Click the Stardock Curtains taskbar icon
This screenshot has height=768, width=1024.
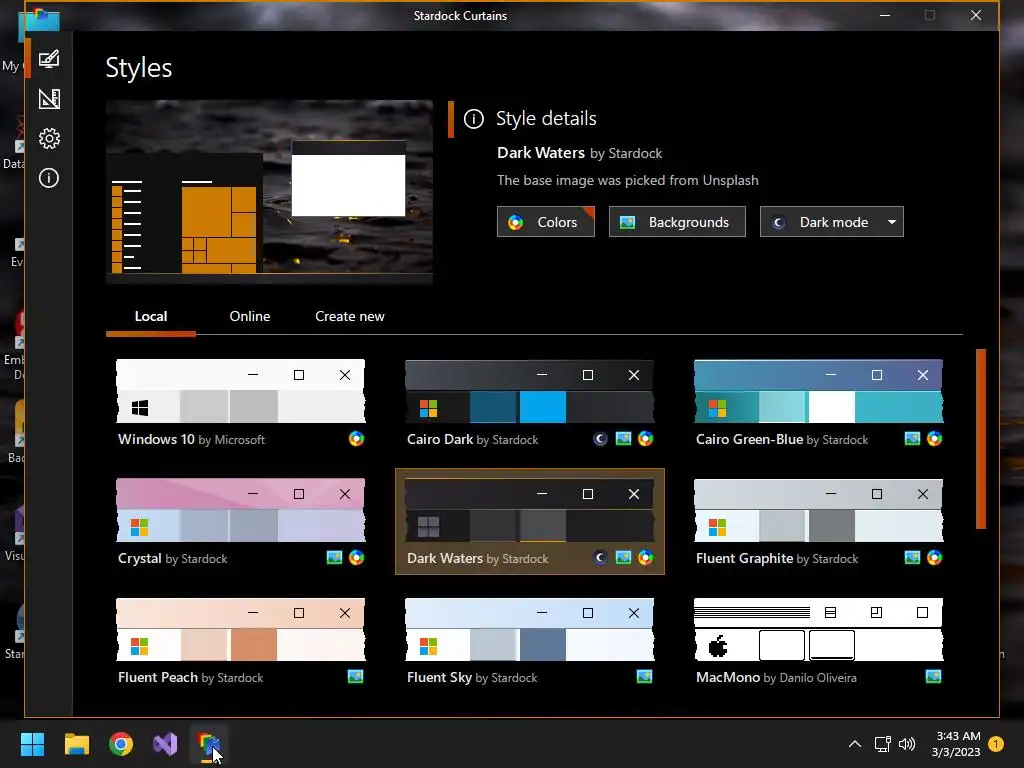tap(209, 744)
